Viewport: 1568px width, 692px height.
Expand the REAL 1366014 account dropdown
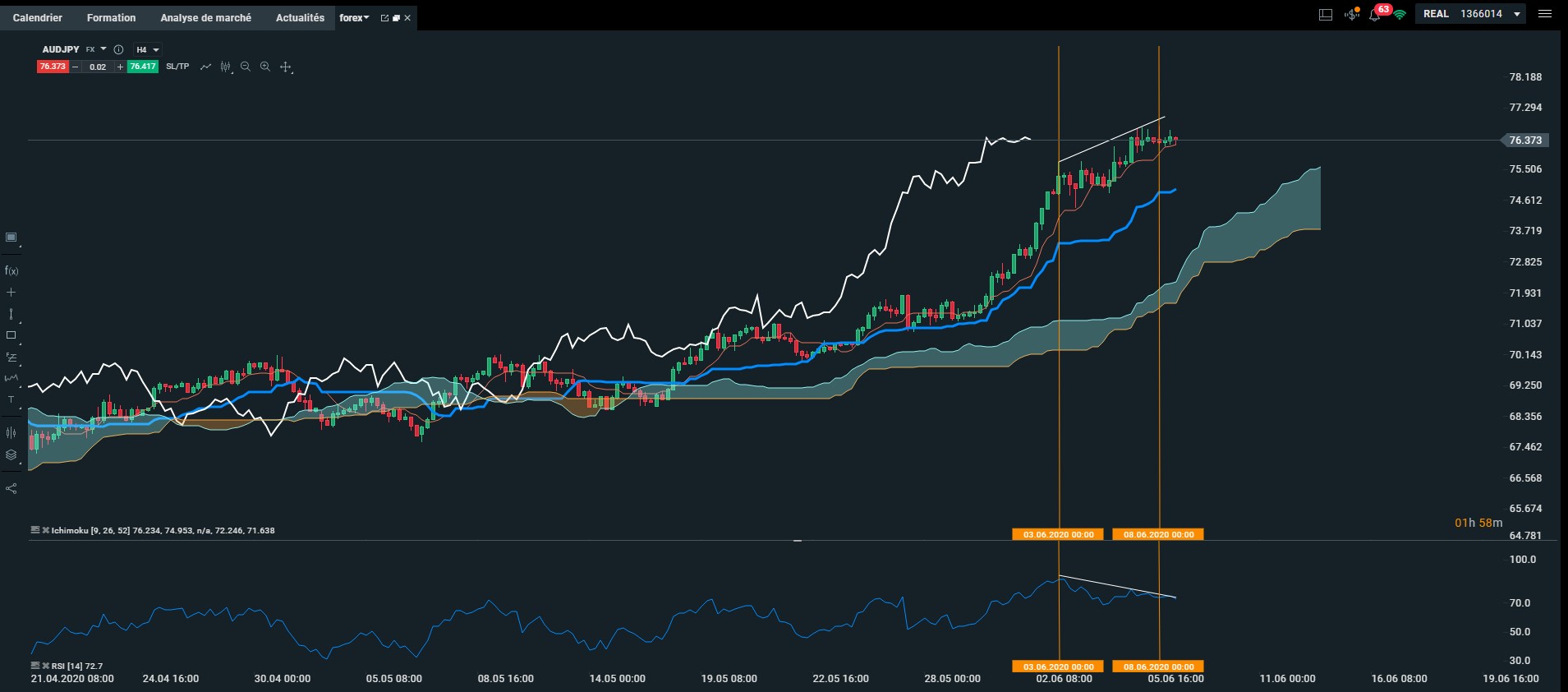pos(1470,14)
